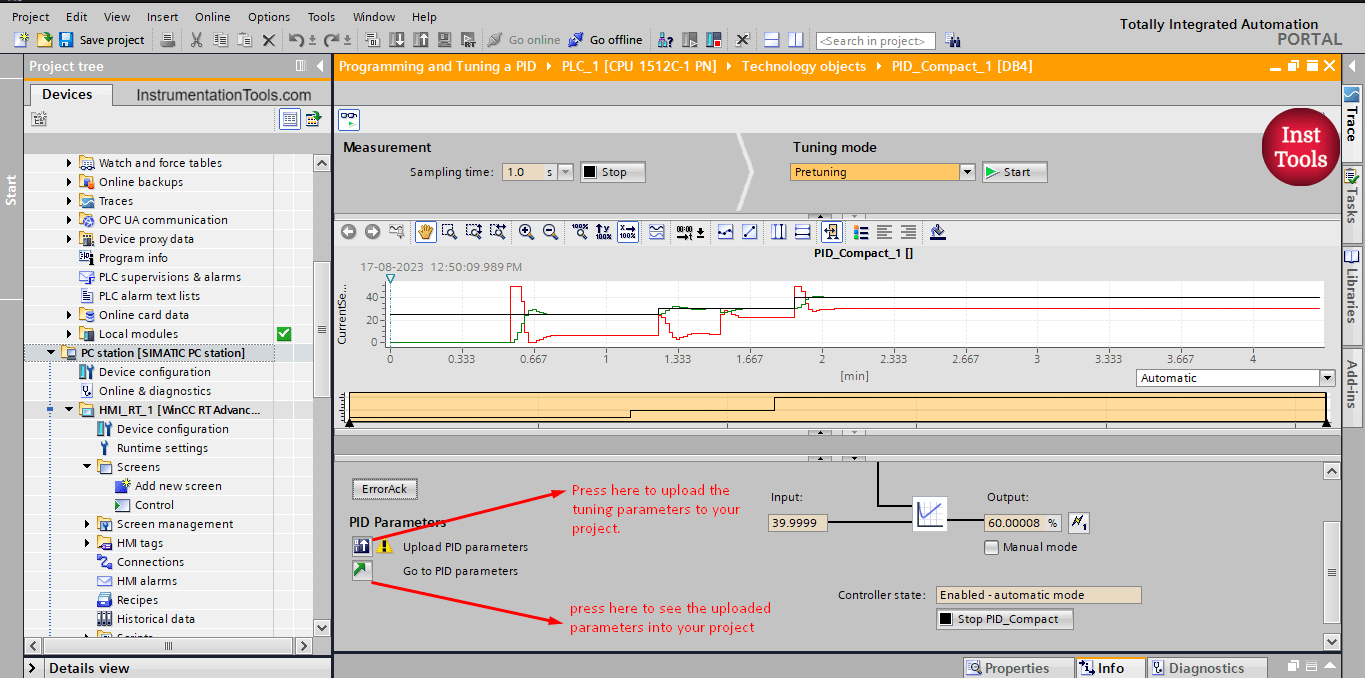Select the pan/move tool in the trend toolbar
This screenshot has height=678, width=1365.
(x=425, y=231)
